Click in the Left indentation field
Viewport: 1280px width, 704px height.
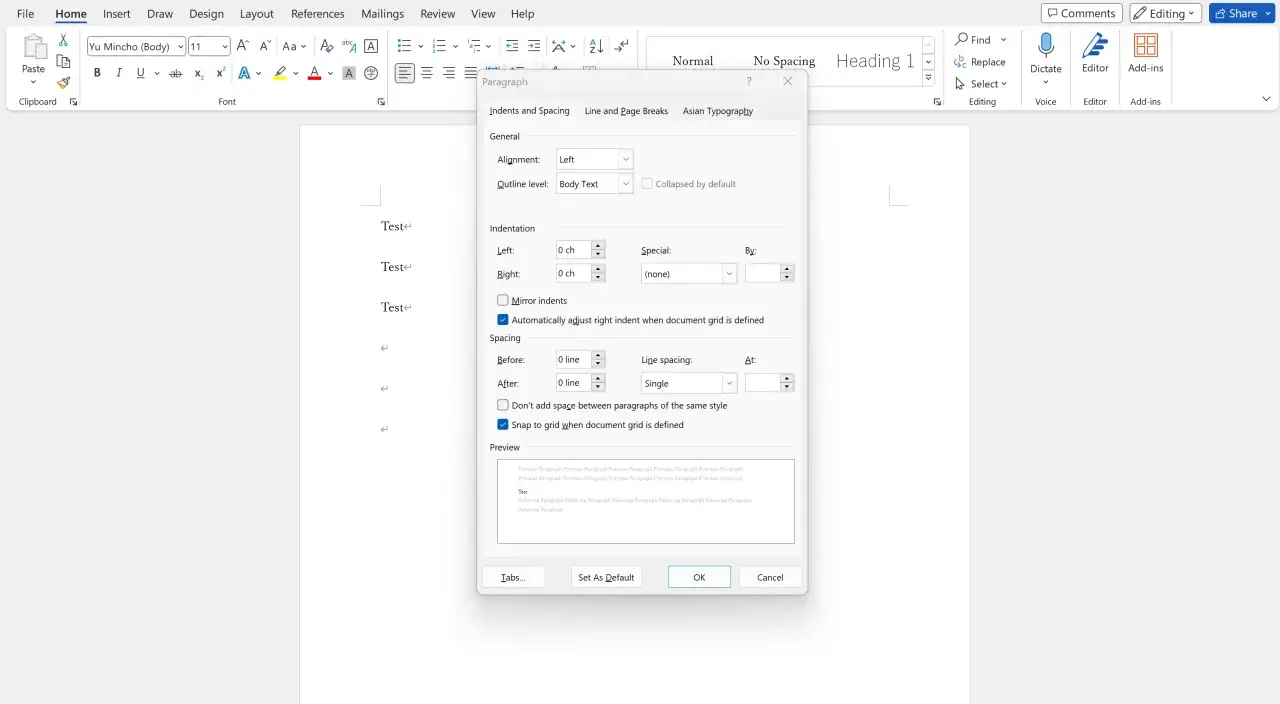pyautogui.click(x=573, y=250)
